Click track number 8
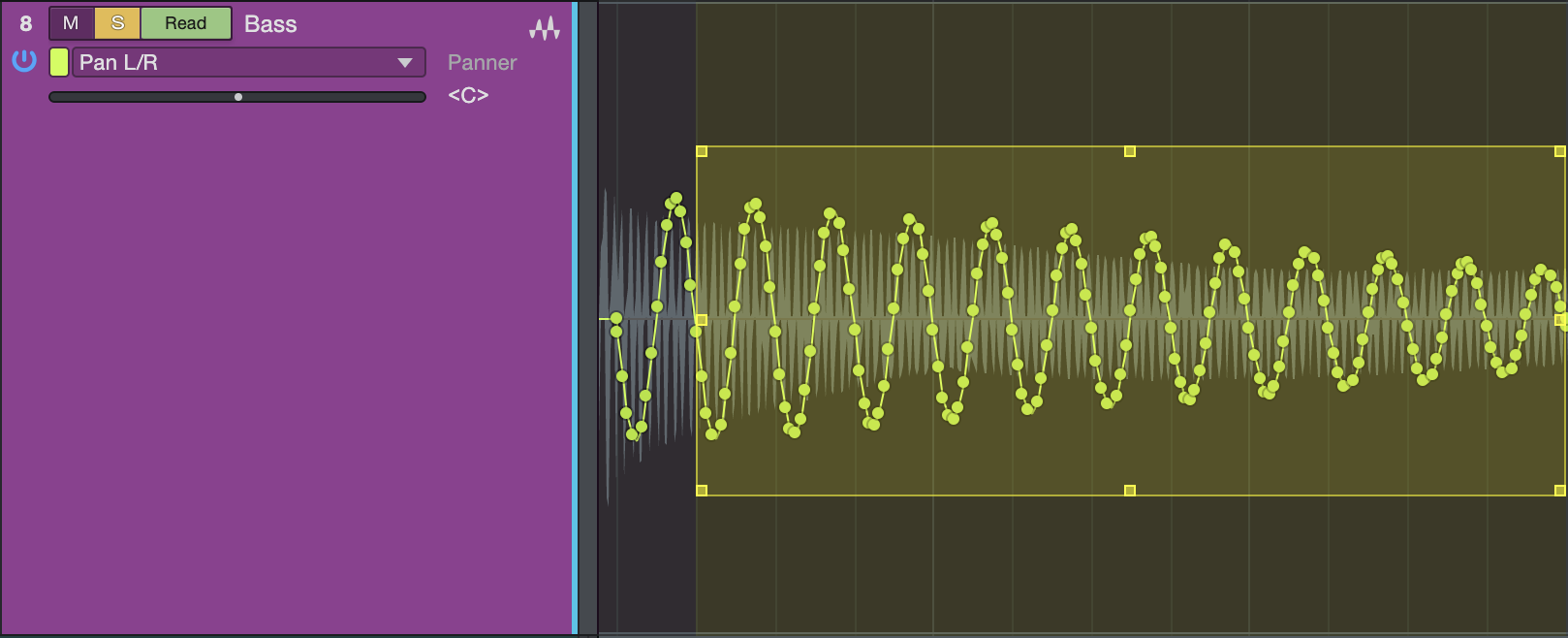The width and height of the screenshot is (1568, 638). (x=26, y=24)
